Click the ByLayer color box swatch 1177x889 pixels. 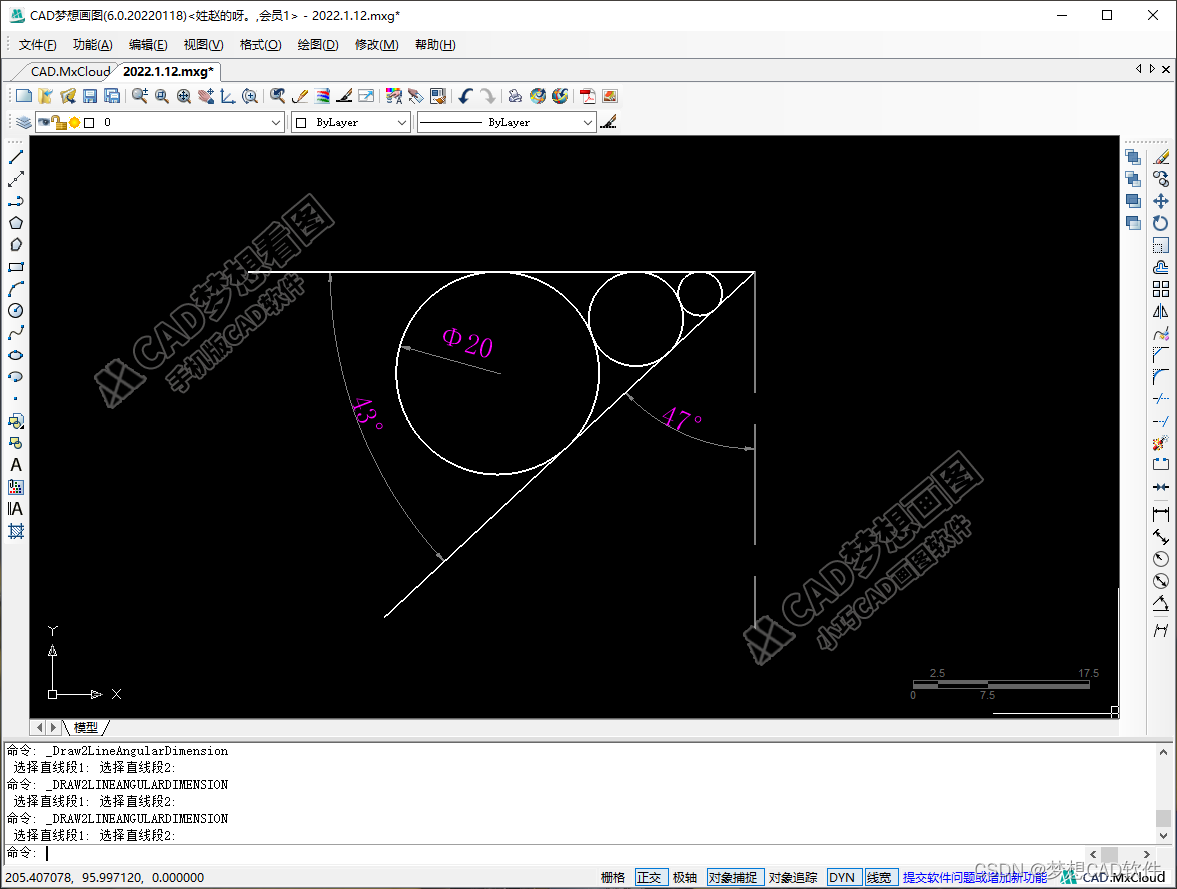point(301,122)
